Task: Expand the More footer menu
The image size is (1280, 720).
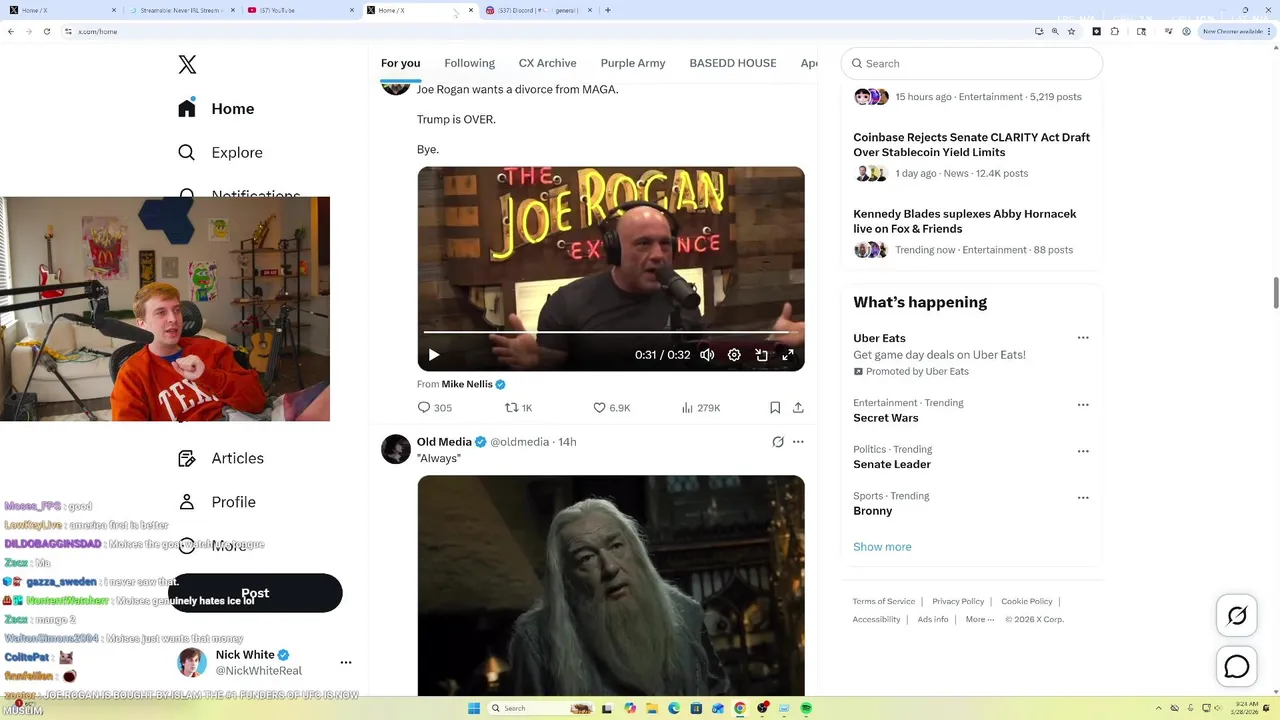Action: pyautogui.click(x=980, y=619)
